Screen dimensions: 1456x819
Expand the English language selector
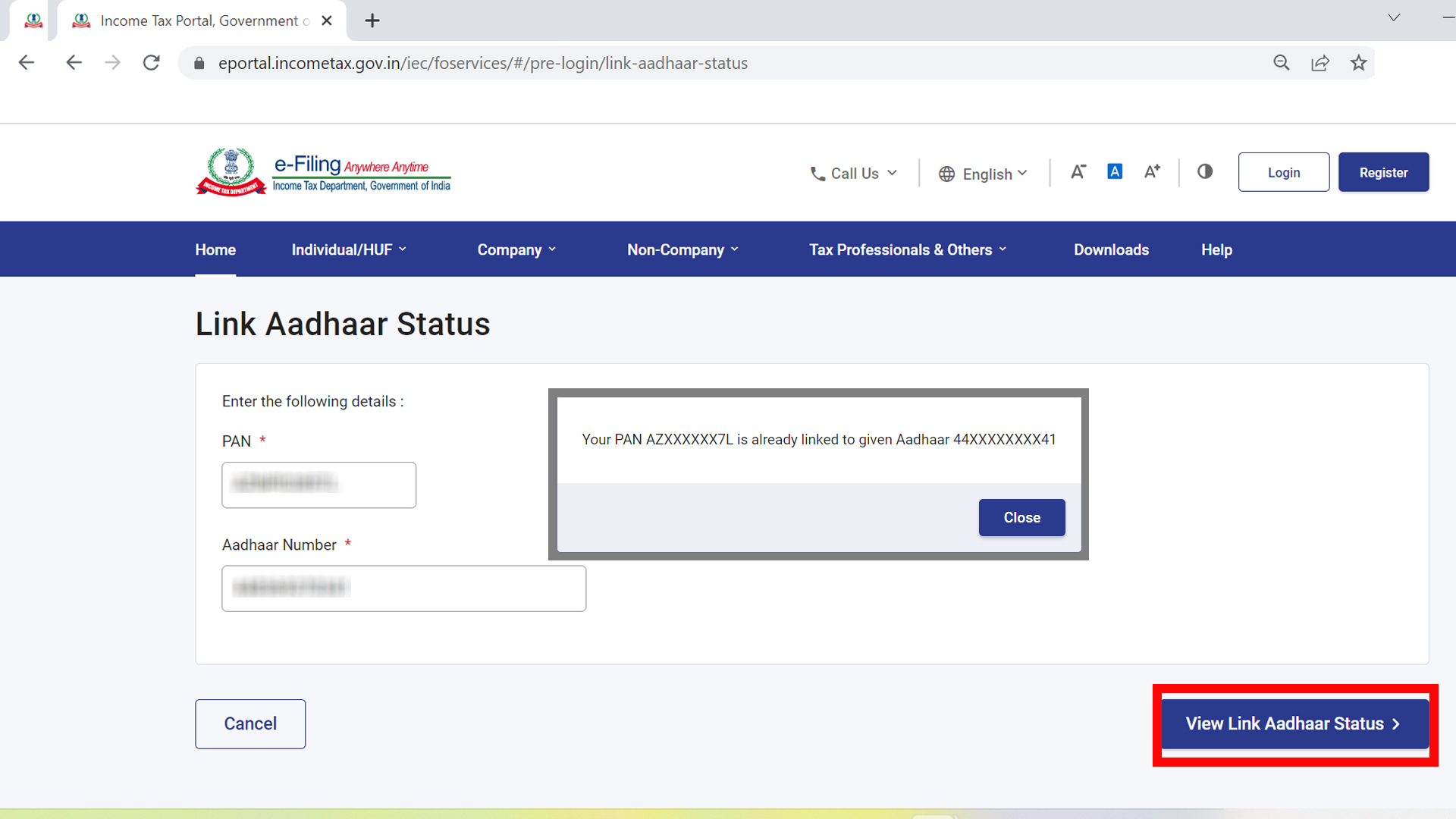click(x=983, y=174)
